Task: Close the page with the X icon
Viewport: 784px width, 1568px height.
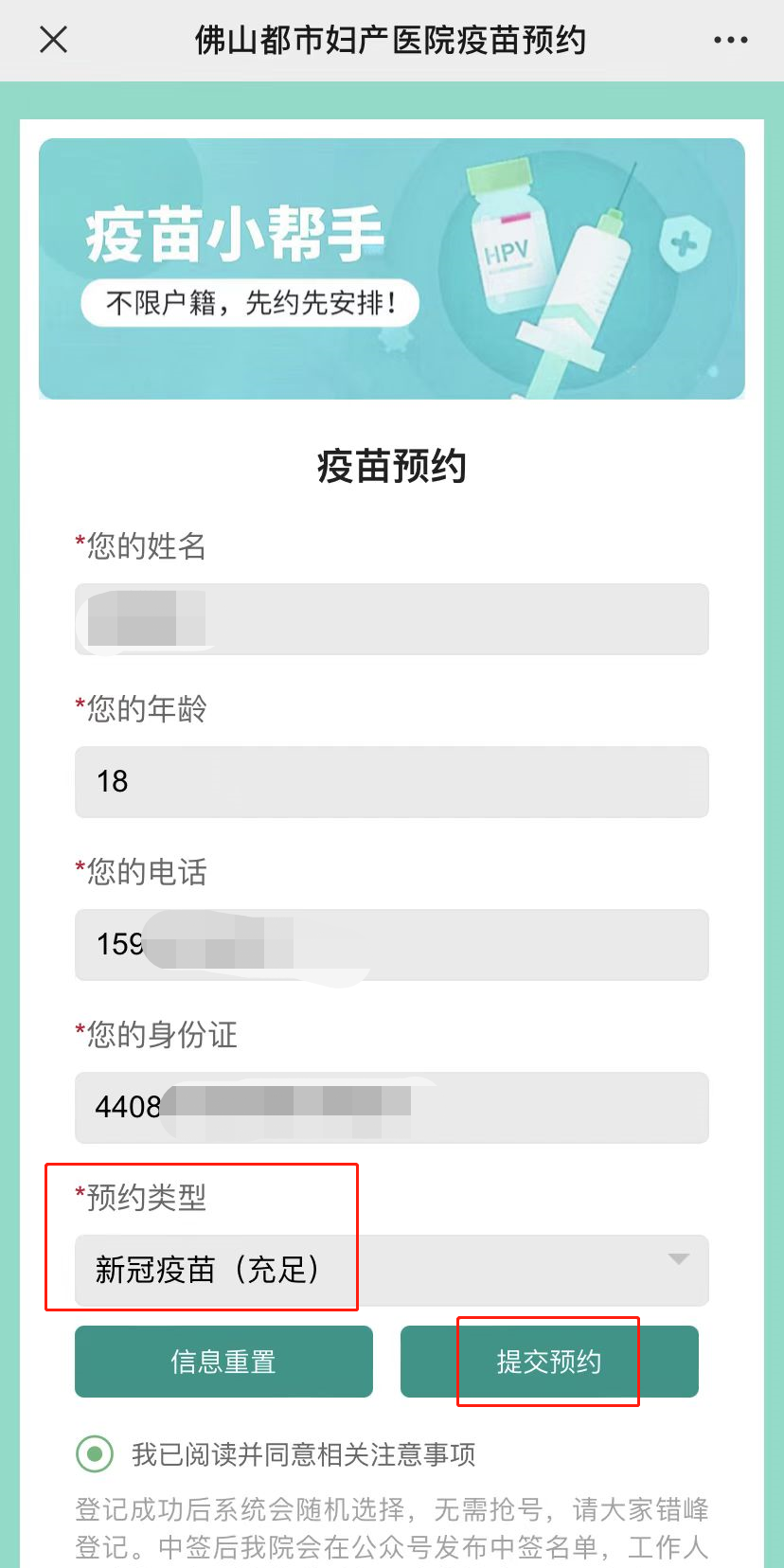Action: coord(54,40)
